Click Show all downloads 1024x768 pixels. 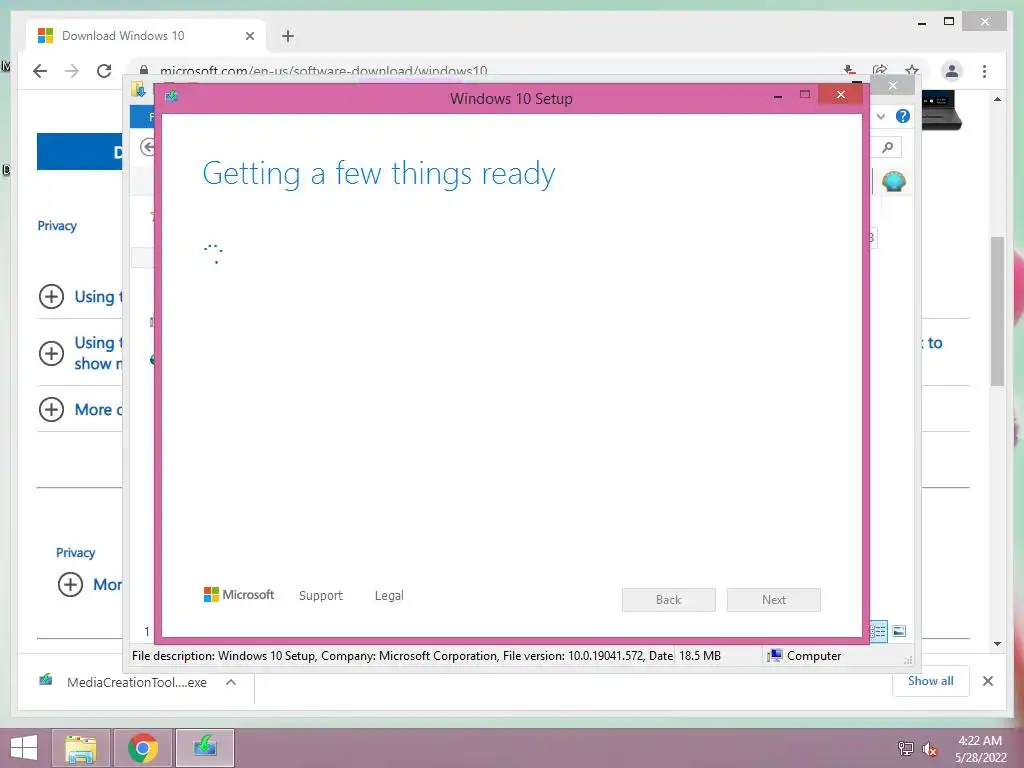[931, 681]
